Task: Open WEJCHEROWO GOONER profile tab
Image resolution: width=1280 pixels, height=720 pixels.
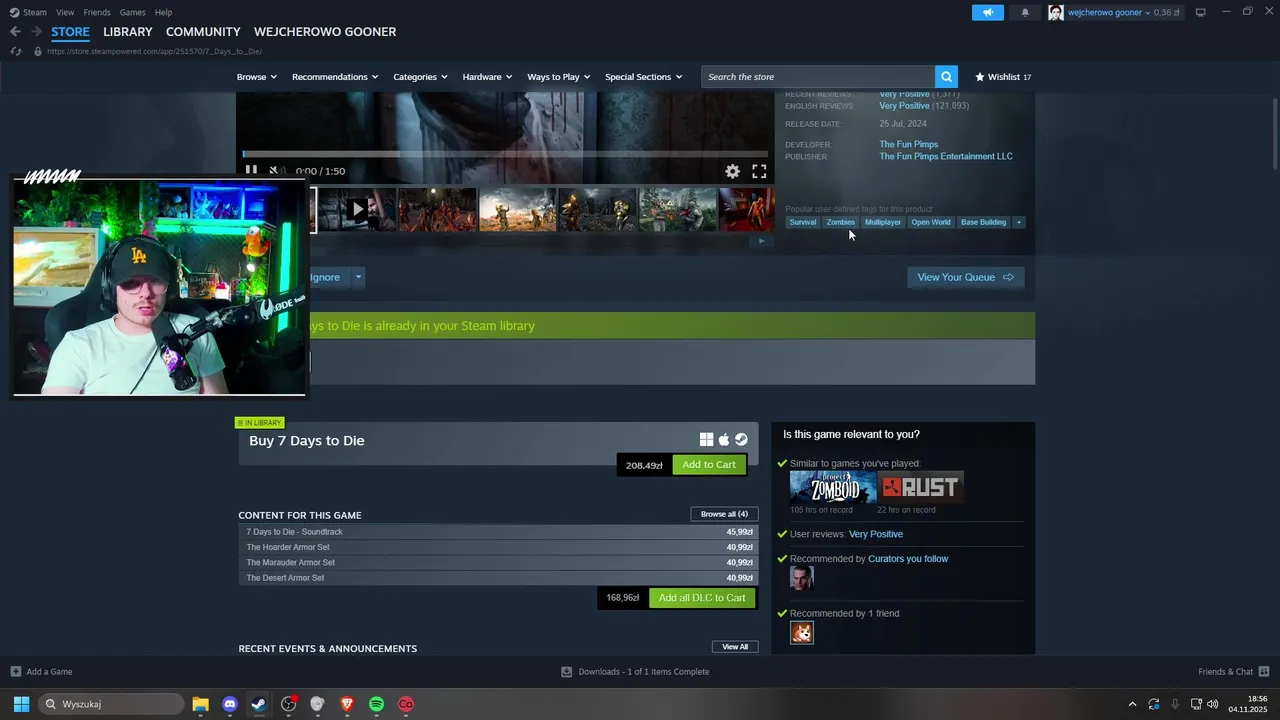Action: (325, 32)
